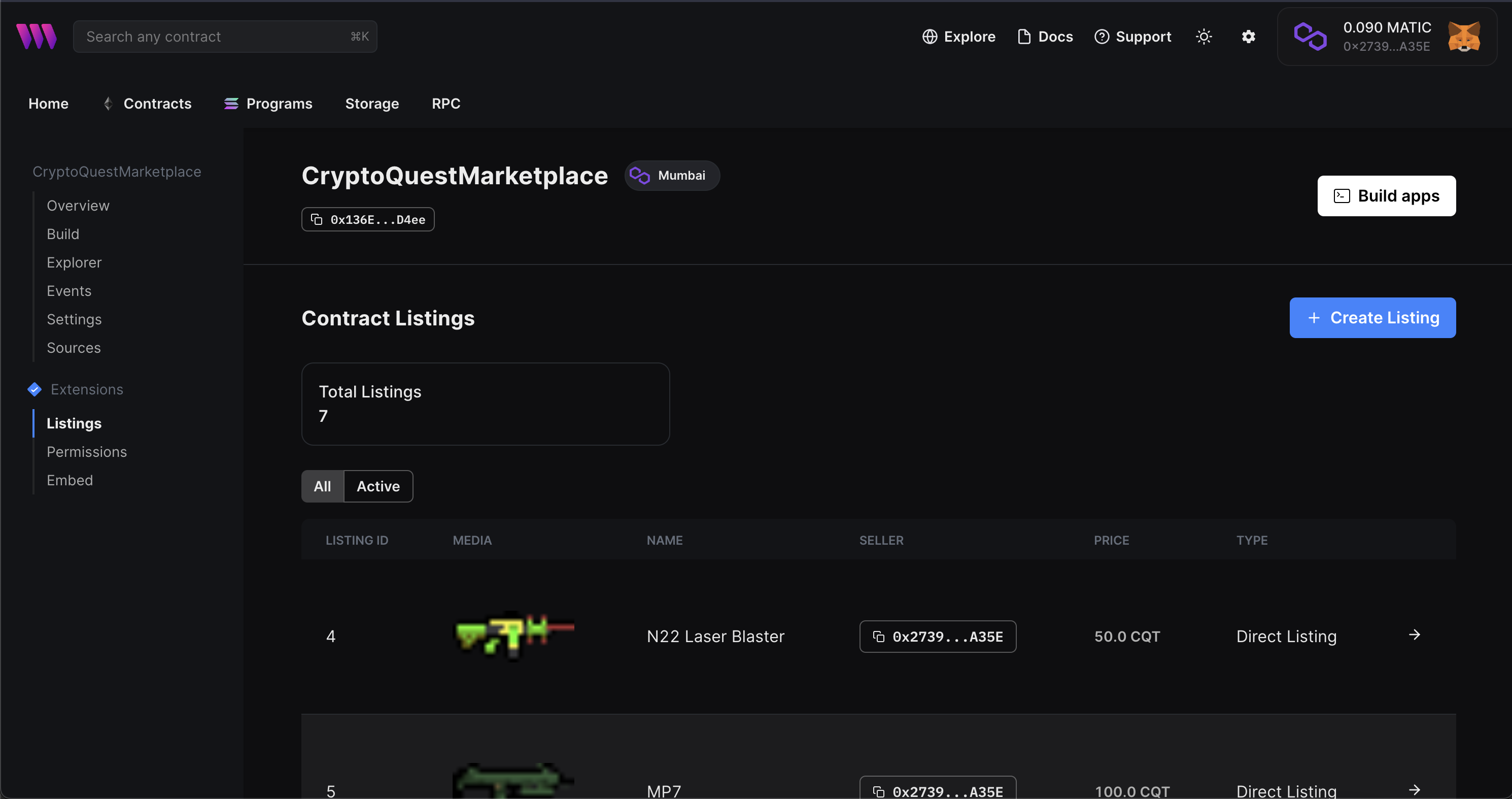Go to the Contracts tab
1512x799 pixels.
pos(148,104)
